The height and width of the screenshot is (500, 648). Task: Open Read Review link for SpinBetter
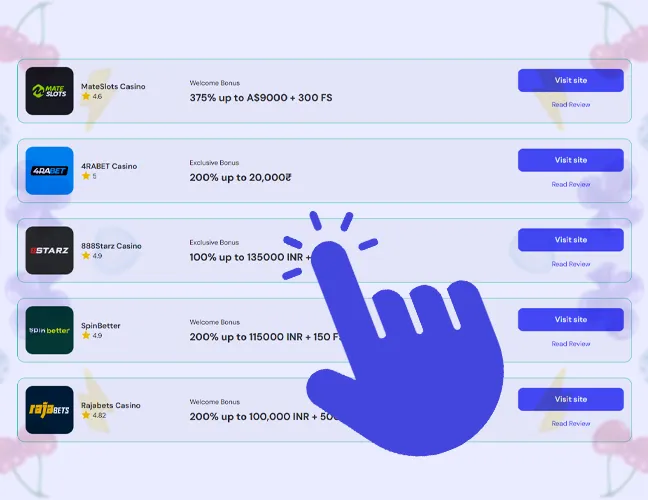(571, 344)
